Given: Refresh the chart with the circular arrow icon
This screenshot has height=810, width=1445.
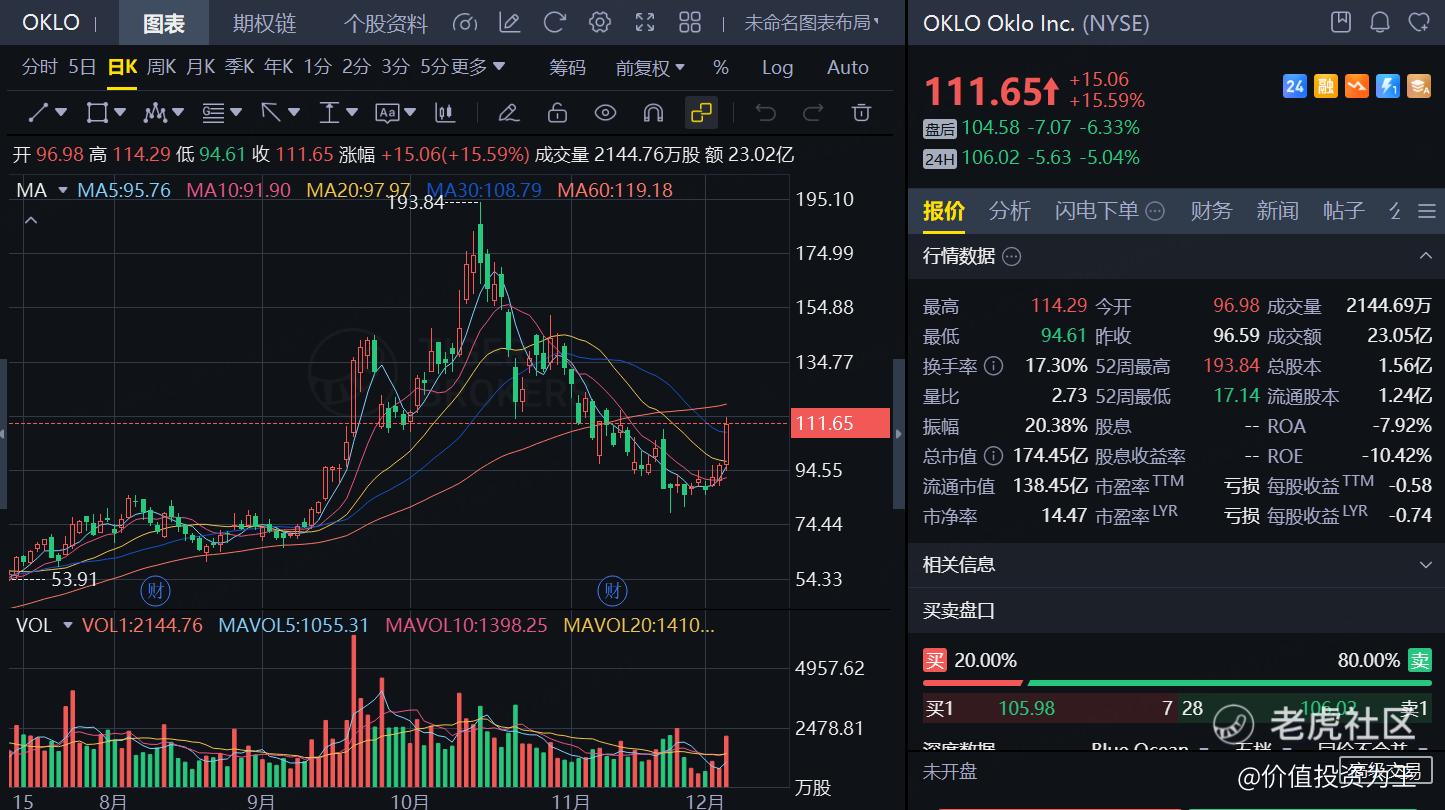Looking at the screenshot, I should pyautogui.click(x=554, y=22).
